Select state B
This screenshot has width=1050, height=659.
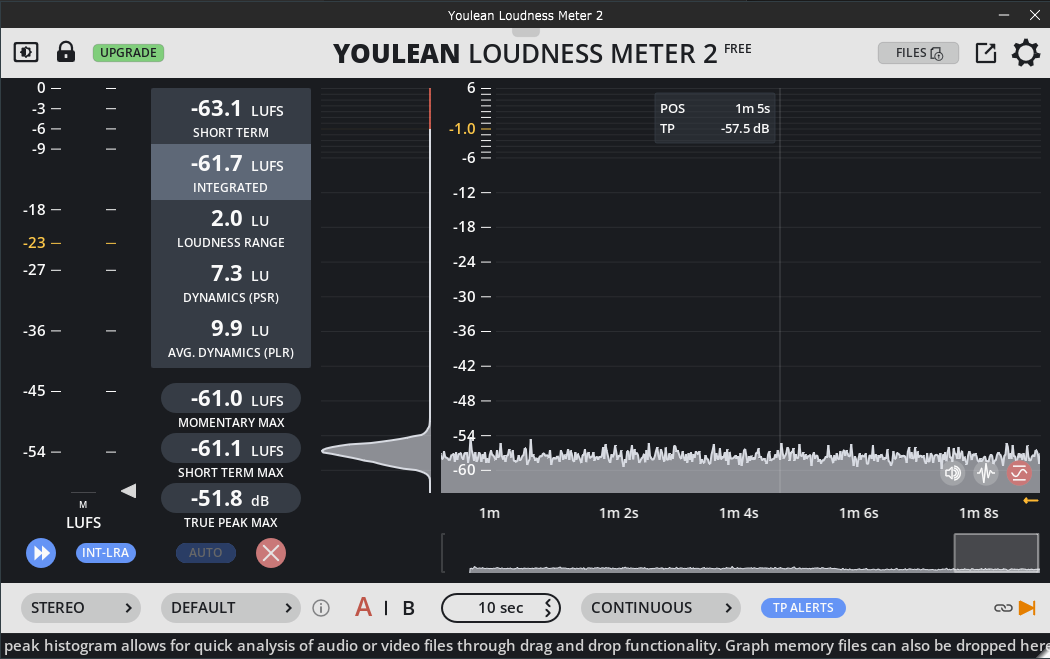pos(408,608)
